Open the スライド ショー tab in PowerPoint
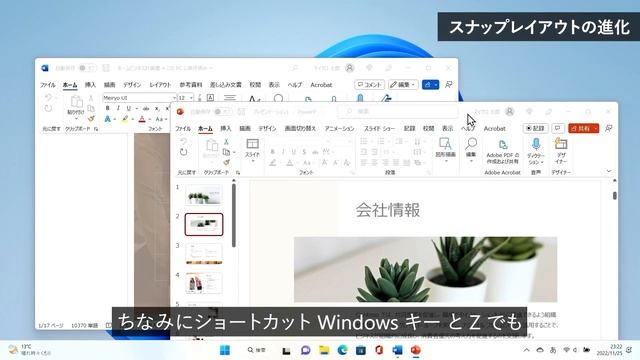 379,129
